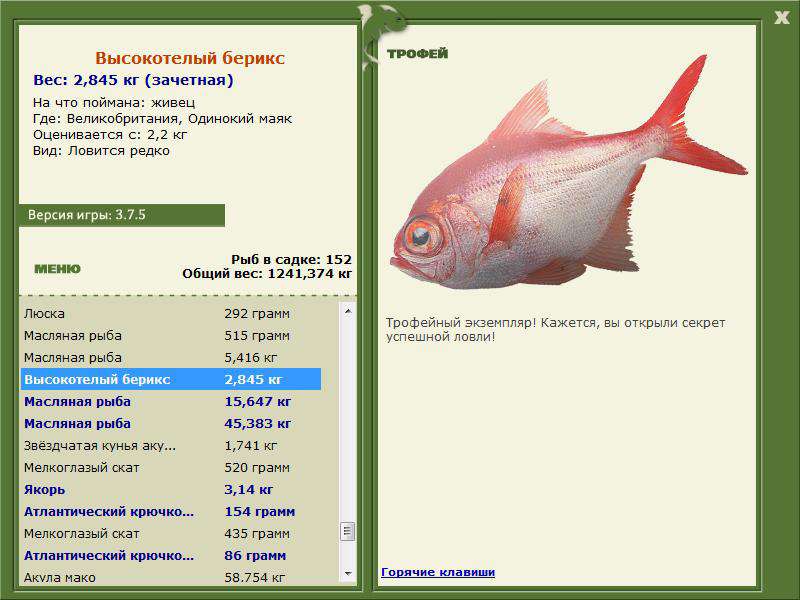The image size is (800, 600).
Task: Click the ТРОФЕЙ heading
Action: 417,54
